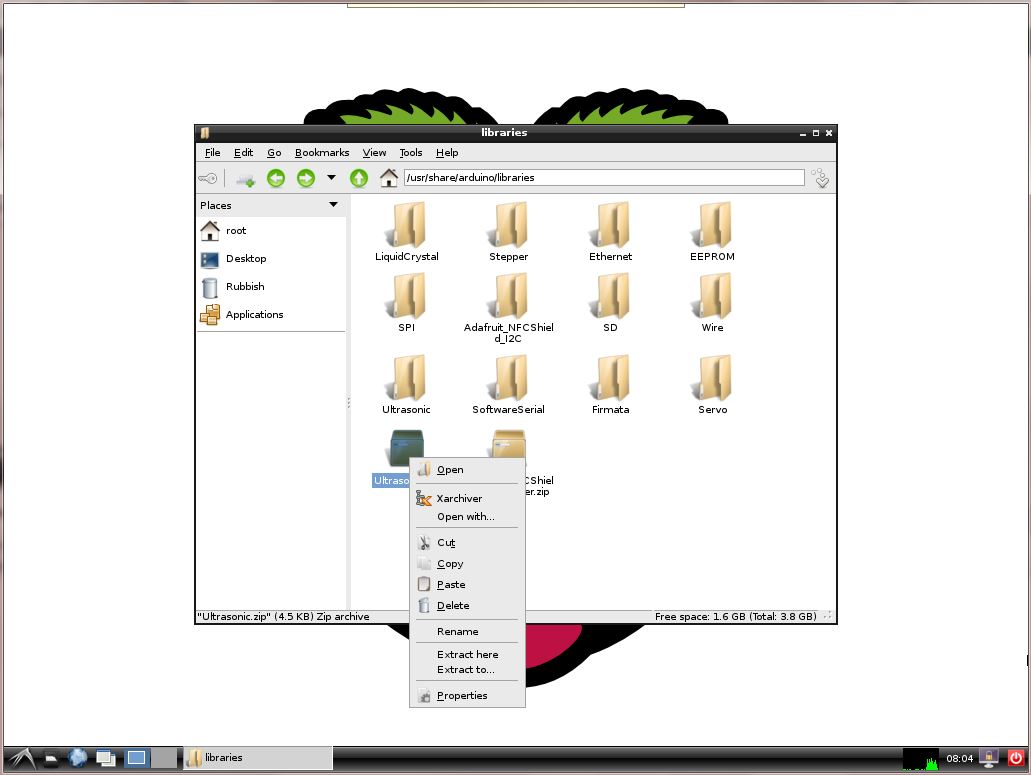The width and height of the screenshot is (1031, 775).
Task: Go to home folder icon
Action: pyautogui.click(x=389, y=178)
